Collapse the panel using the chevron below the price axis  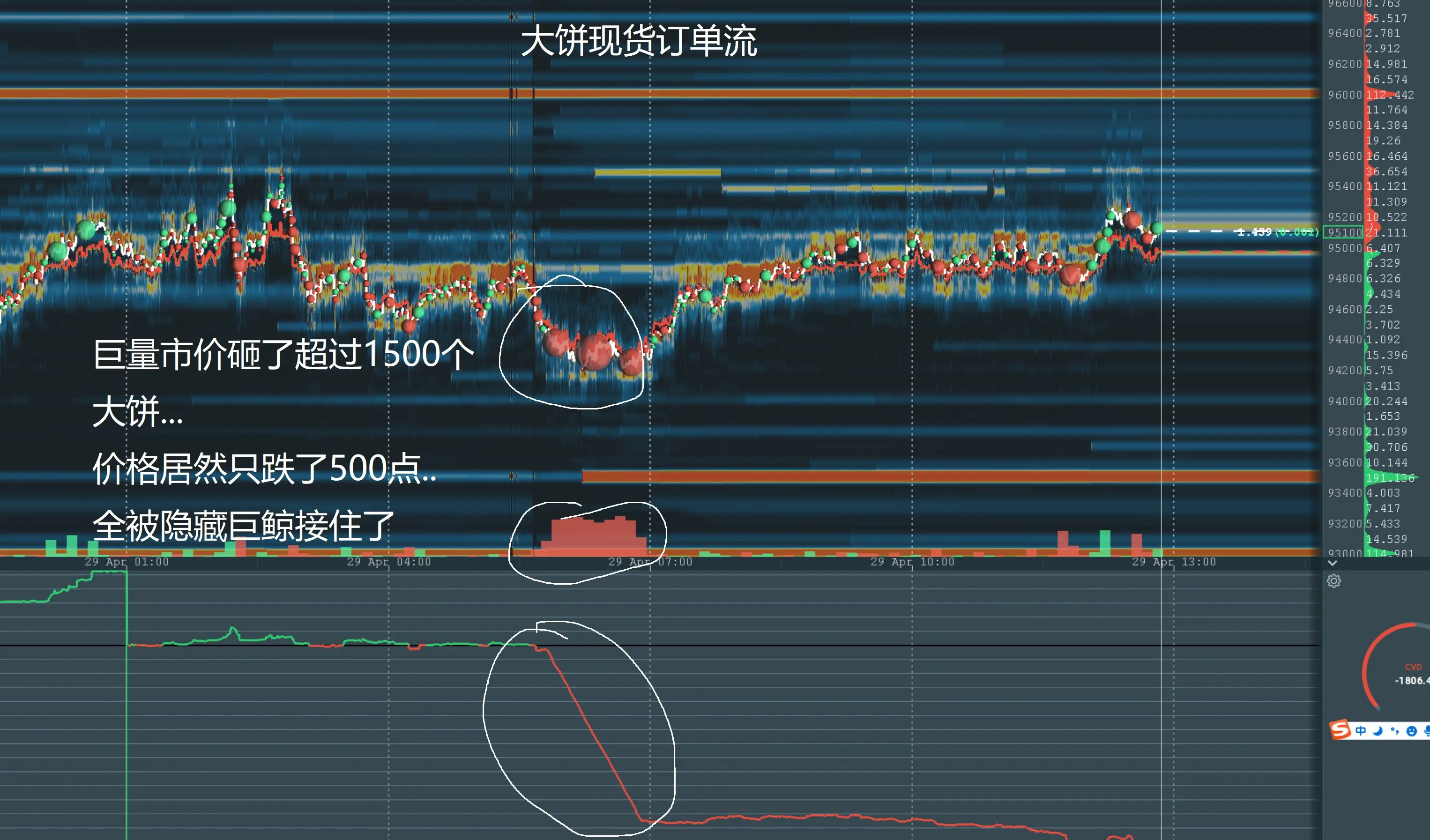[1333, 563]
